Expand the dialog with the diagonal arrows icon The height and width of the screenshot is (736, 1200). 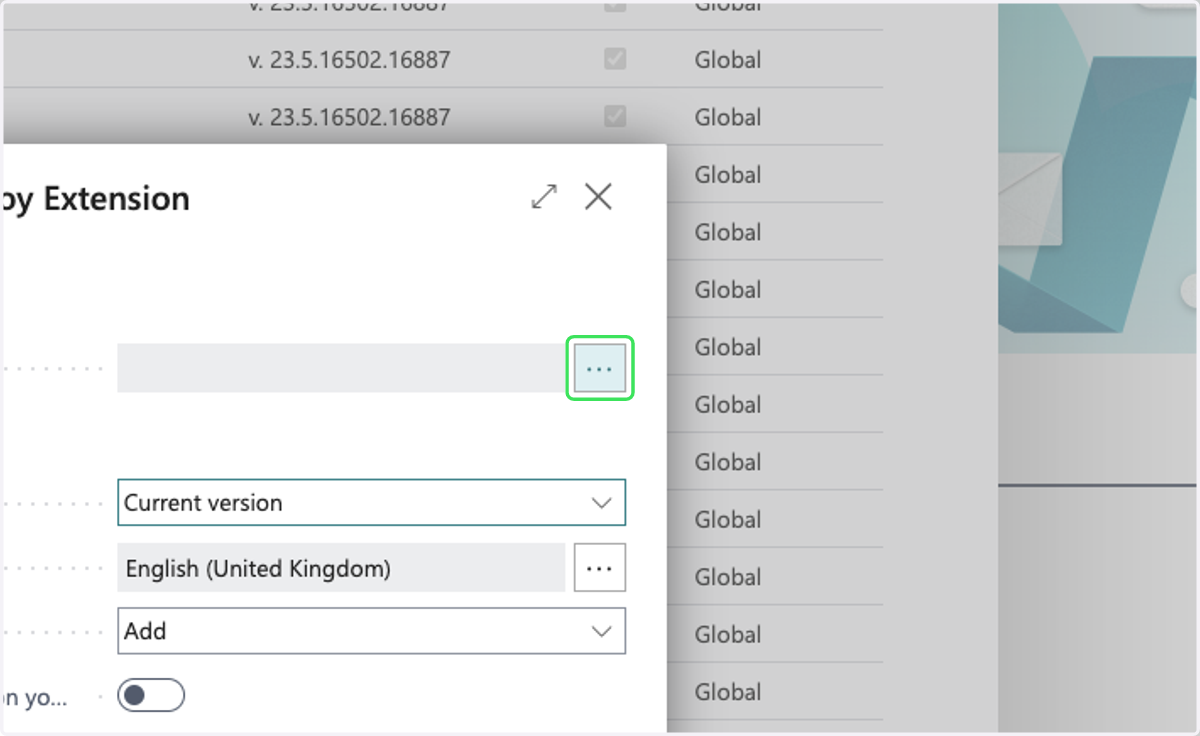pyautogui.click(x=544, y=197)
